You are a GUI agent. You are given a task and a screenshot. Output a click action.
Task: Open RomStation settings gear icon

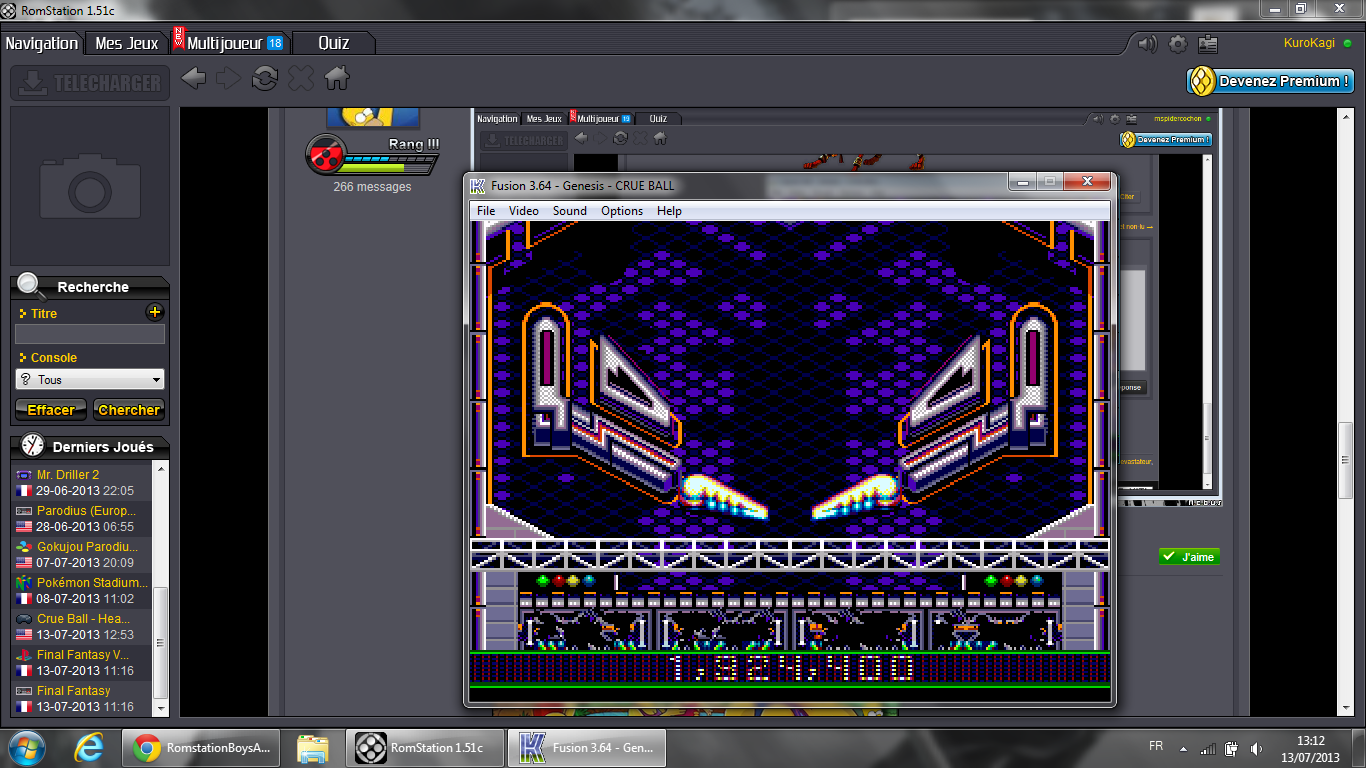[1178, 43]
